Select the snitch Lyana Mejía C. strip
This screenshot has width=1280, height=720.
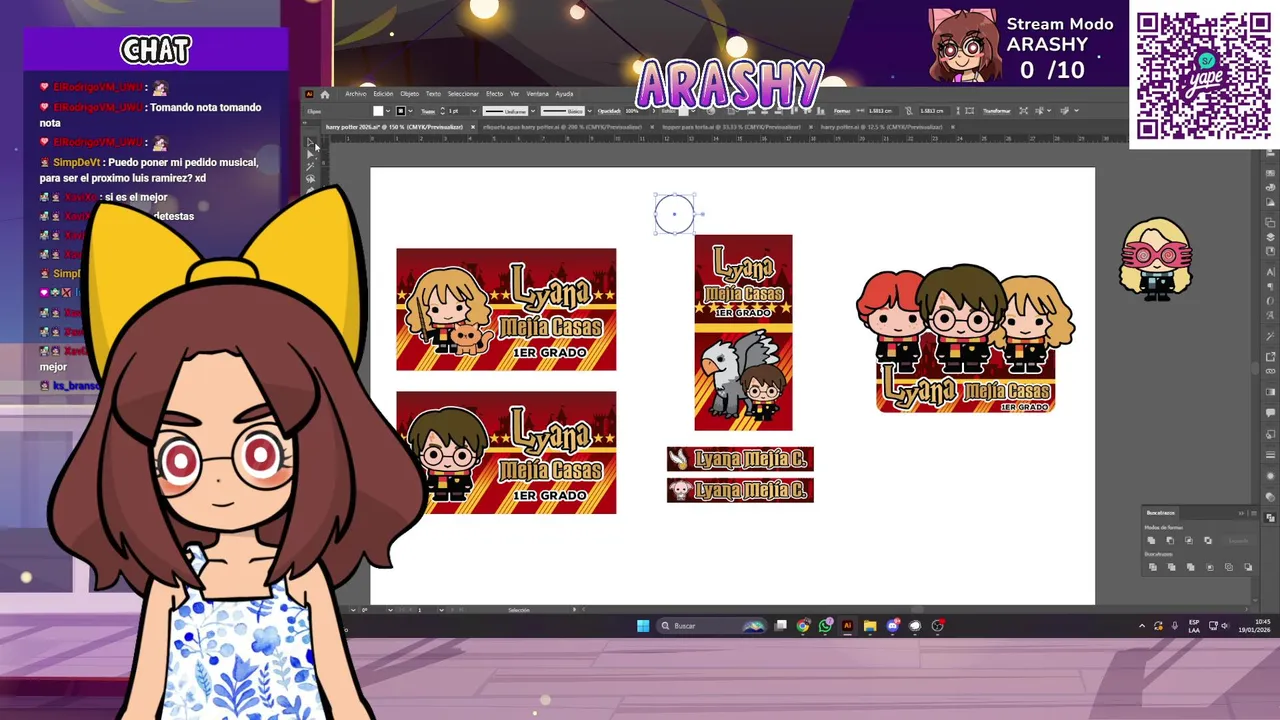[740, 459]
